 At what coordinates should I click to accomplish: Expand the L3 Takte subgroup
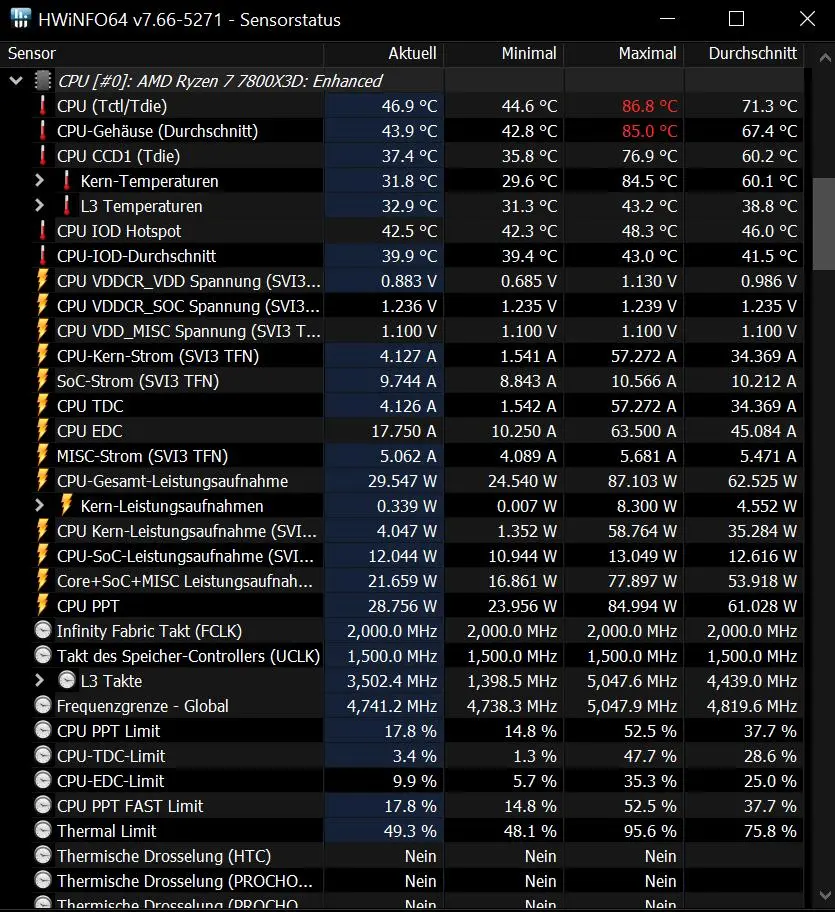pos(40,681)
